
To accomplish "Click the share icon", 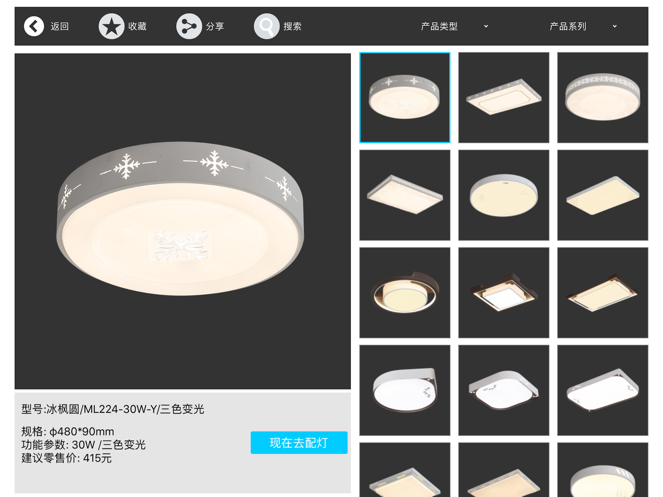I will click(x=189, y=26).
